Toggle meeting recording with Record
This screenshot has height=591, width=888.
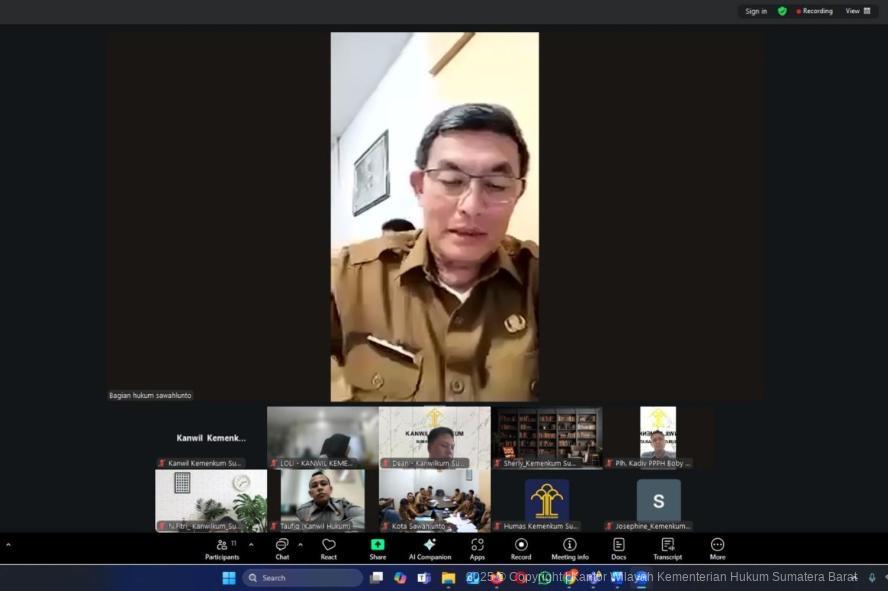click(x=521, y=548)
